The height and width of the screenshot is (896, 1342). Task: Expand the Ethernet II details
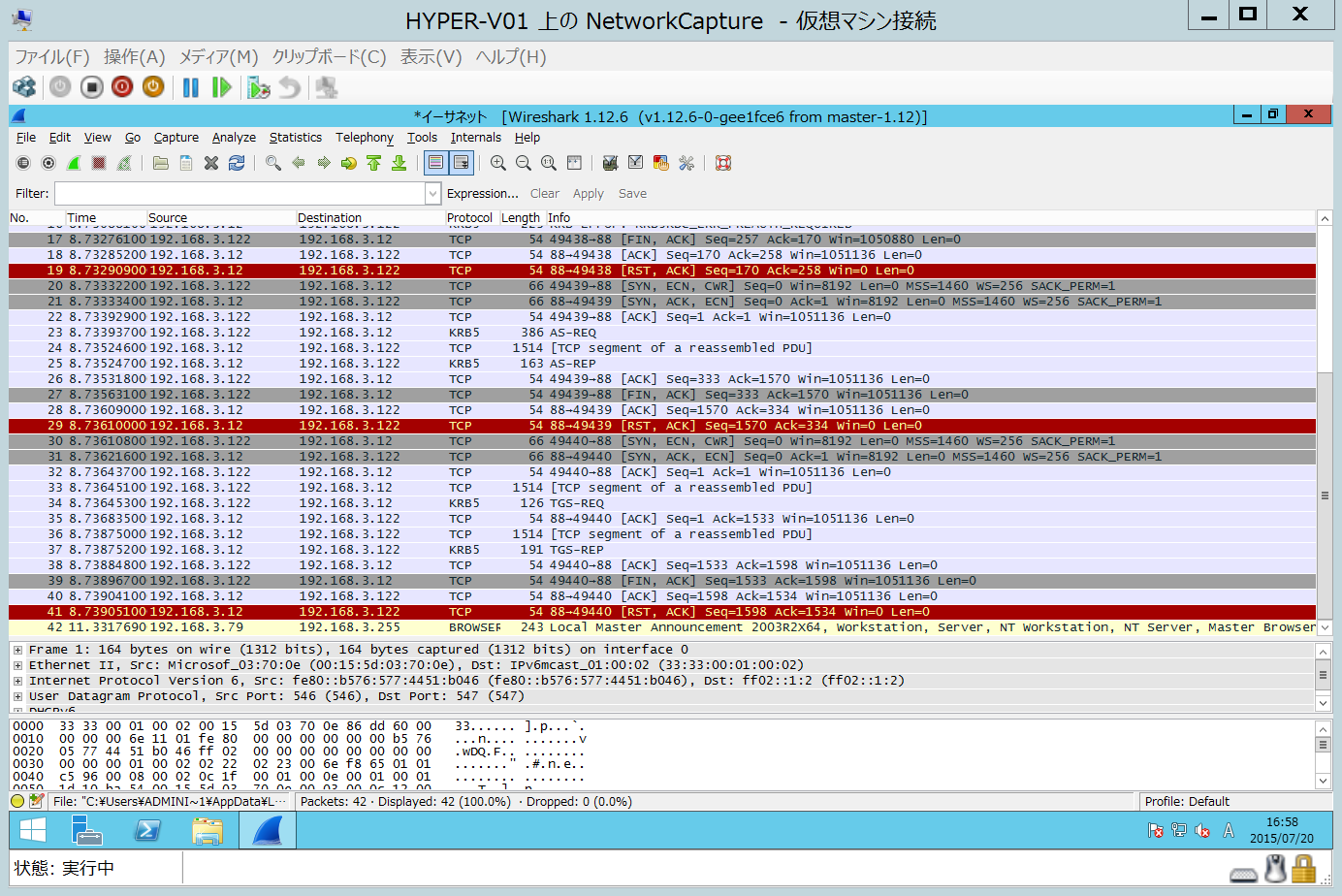17,665
